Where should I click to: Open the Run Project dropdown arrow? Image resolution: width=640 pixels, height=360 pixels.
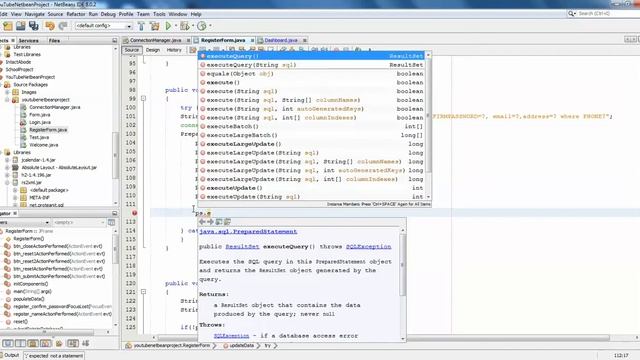[176, 26]
